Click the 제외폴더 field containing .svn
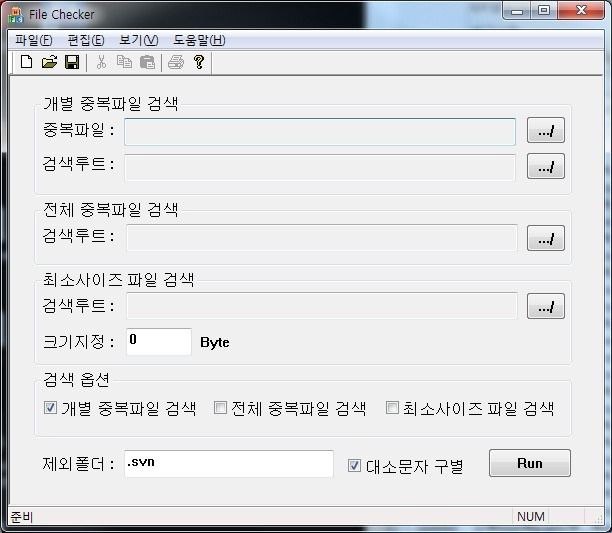Image resolution: width=612 pixels, height=533 pixels. [229, 464]
